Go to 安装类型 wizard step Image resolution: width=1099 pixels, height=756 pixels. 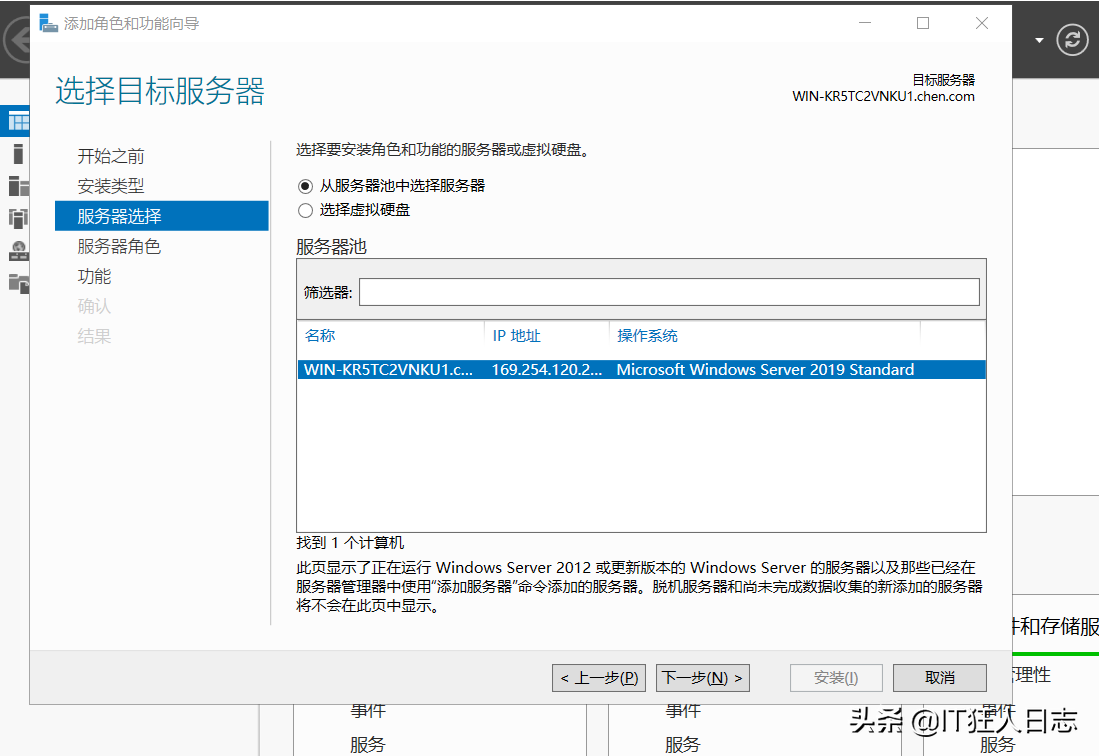click(x=111, y=186)
